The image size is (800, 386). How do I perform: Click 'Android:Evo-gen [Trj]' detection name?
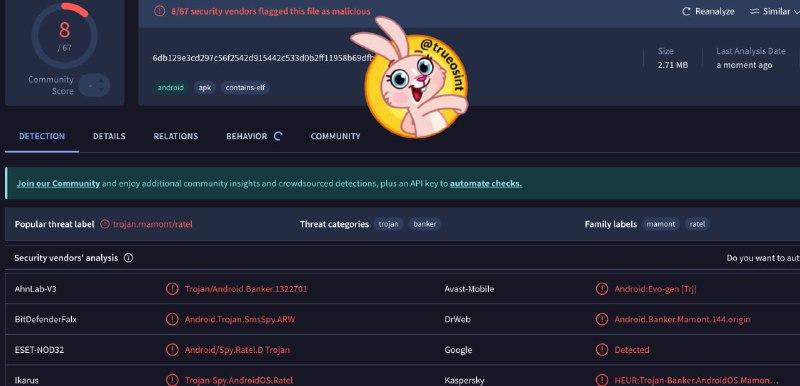[x=656, y=289]
